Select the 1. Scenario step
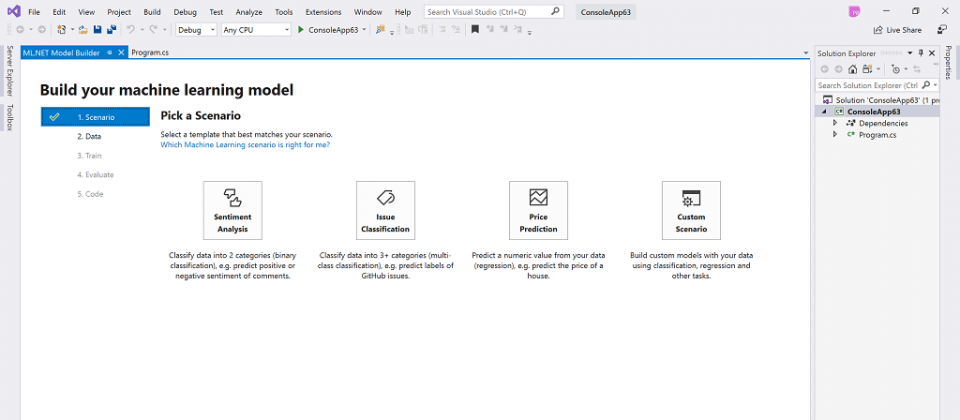Screen dimensions: 960x420 click(95, 117)
